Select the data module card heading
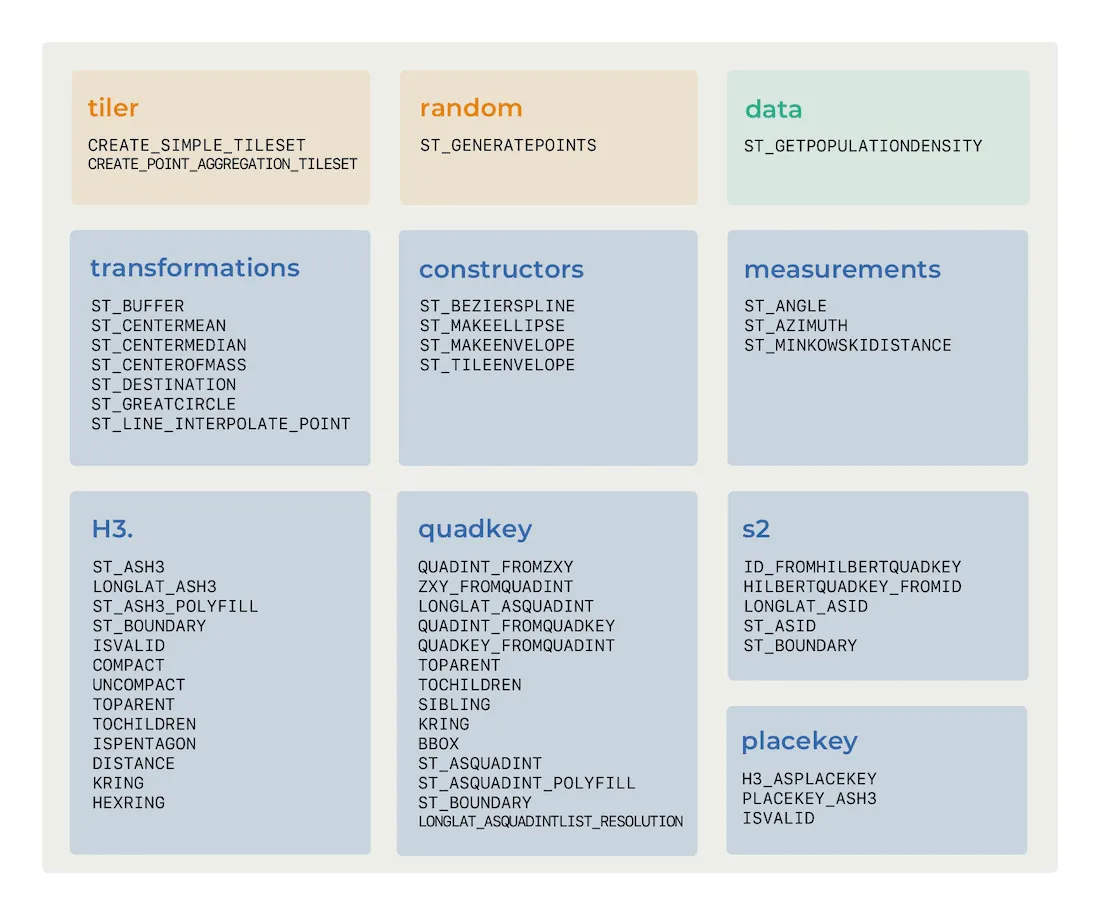Viewport: 1100px width, 915px height. [x=773, y=109]
